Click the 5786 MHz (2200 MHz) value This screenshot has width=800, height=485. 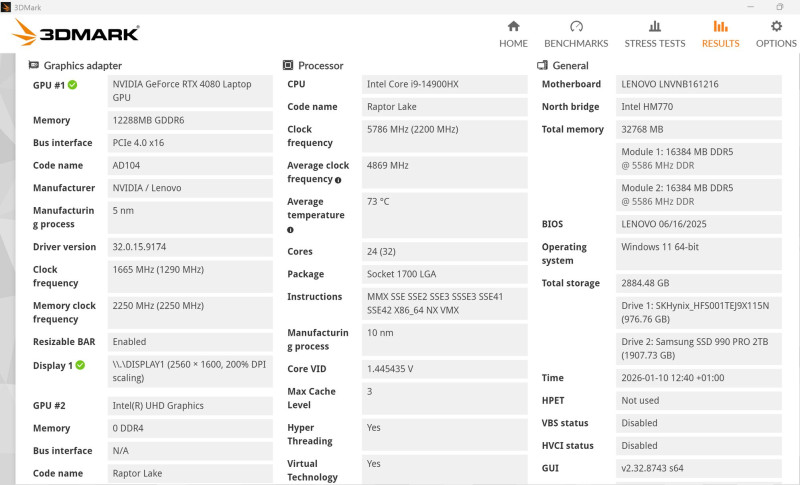click(444, 136)
